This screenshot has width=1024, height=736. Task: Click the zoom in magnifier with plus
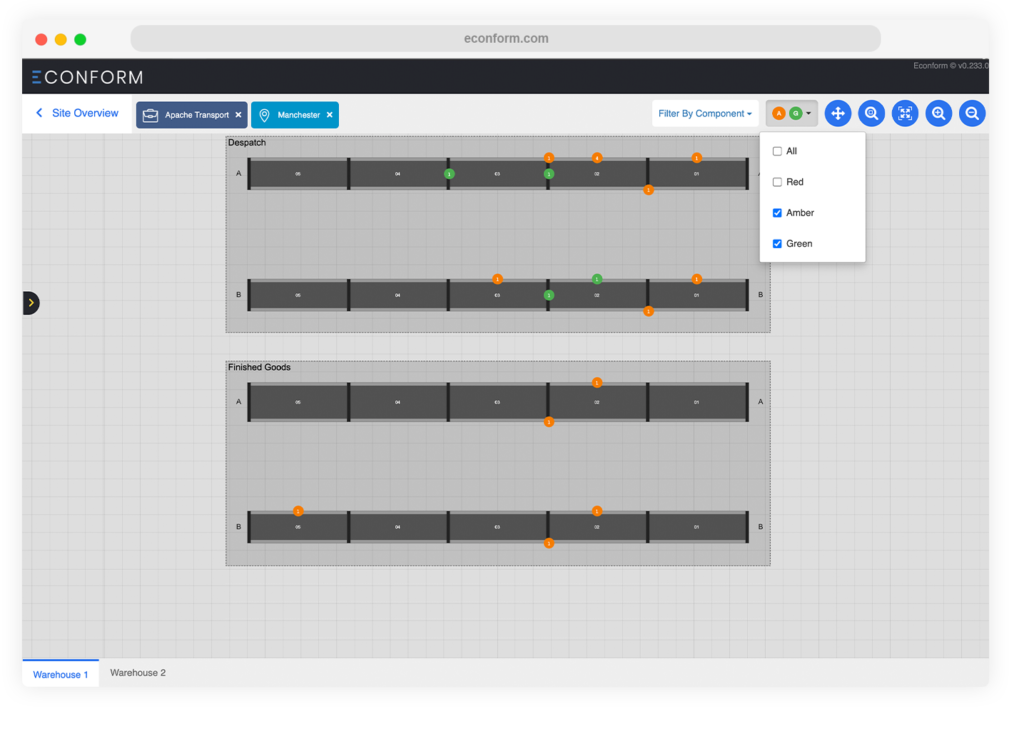coord(938,114)
